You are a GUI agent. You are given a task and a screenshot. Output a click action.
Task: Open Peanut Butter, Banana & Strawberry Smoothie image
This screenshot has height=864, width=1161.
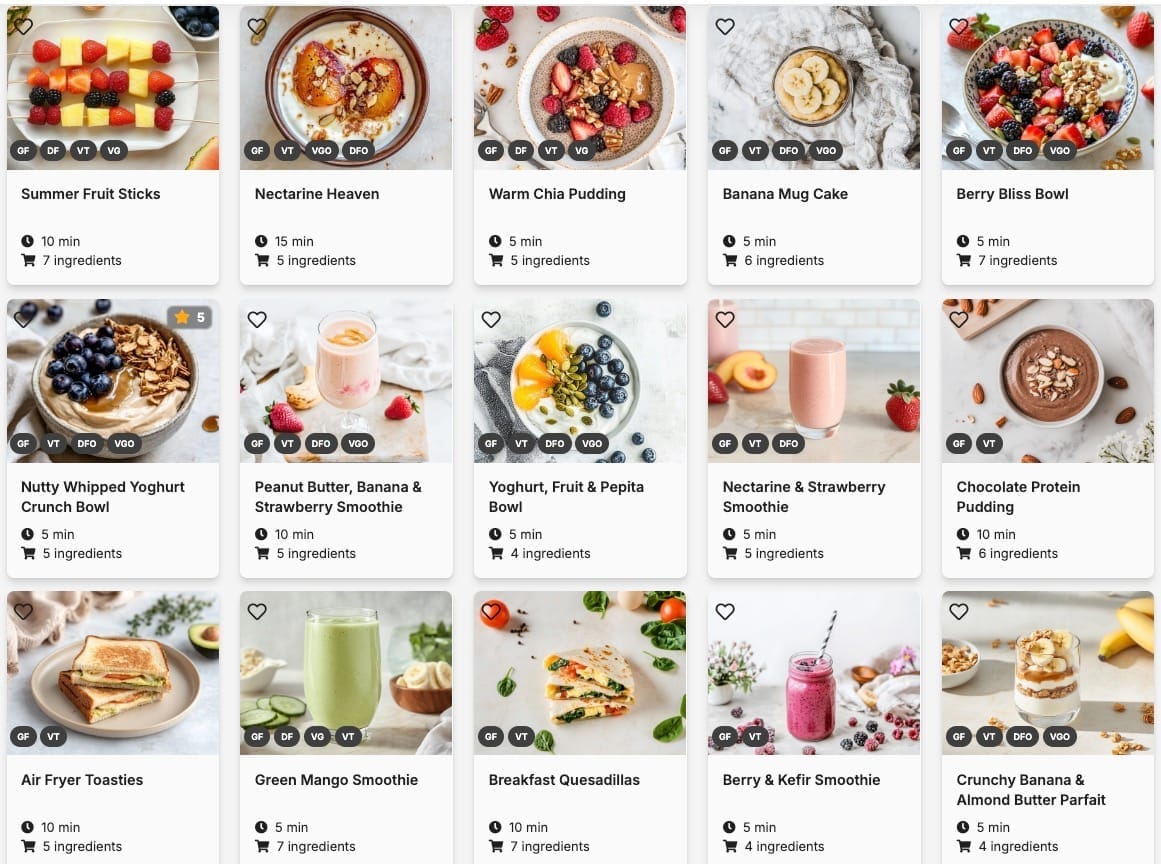click(x=346, y=381)
